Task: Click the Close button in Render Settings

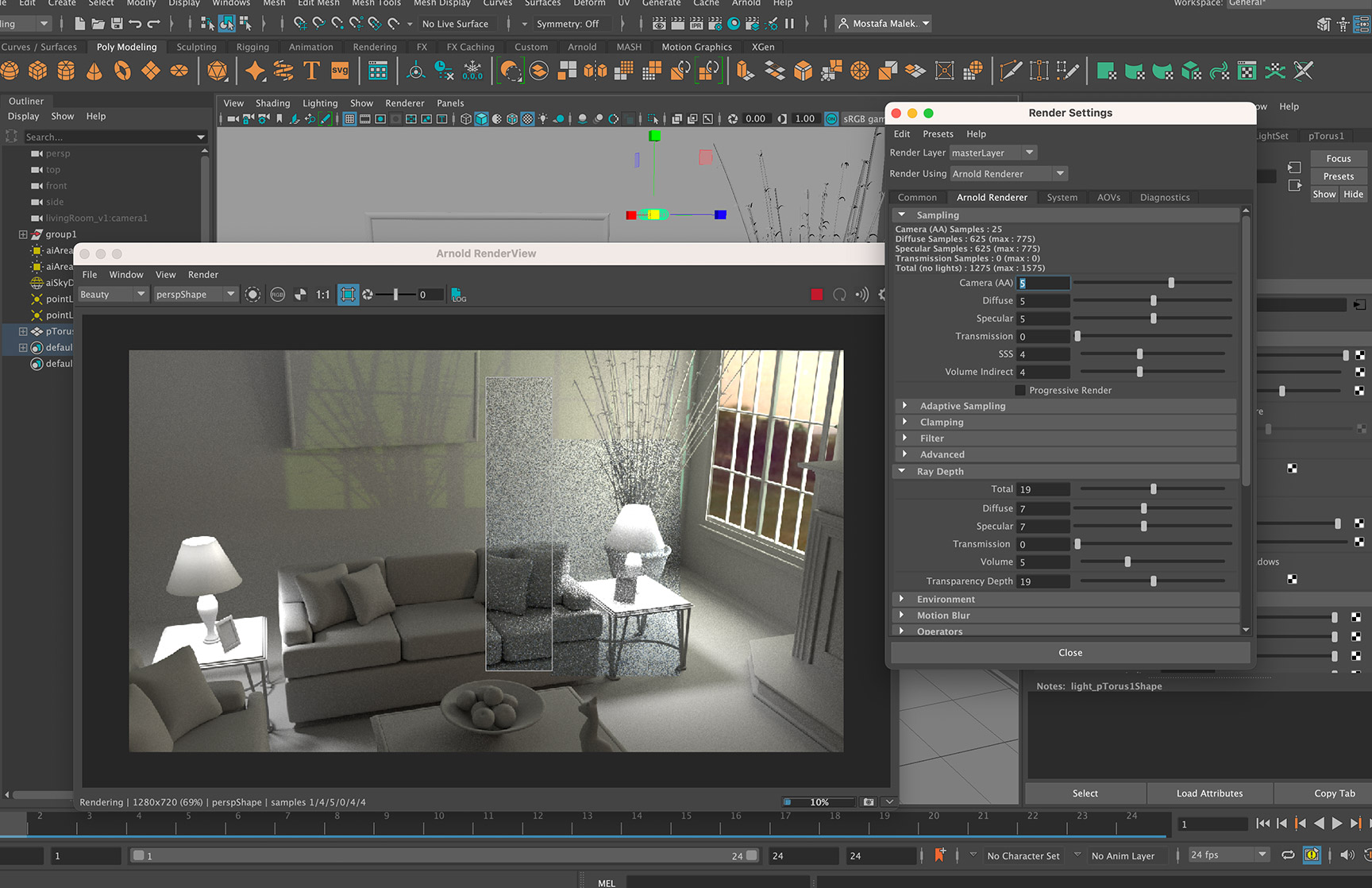Action: 1069,652
